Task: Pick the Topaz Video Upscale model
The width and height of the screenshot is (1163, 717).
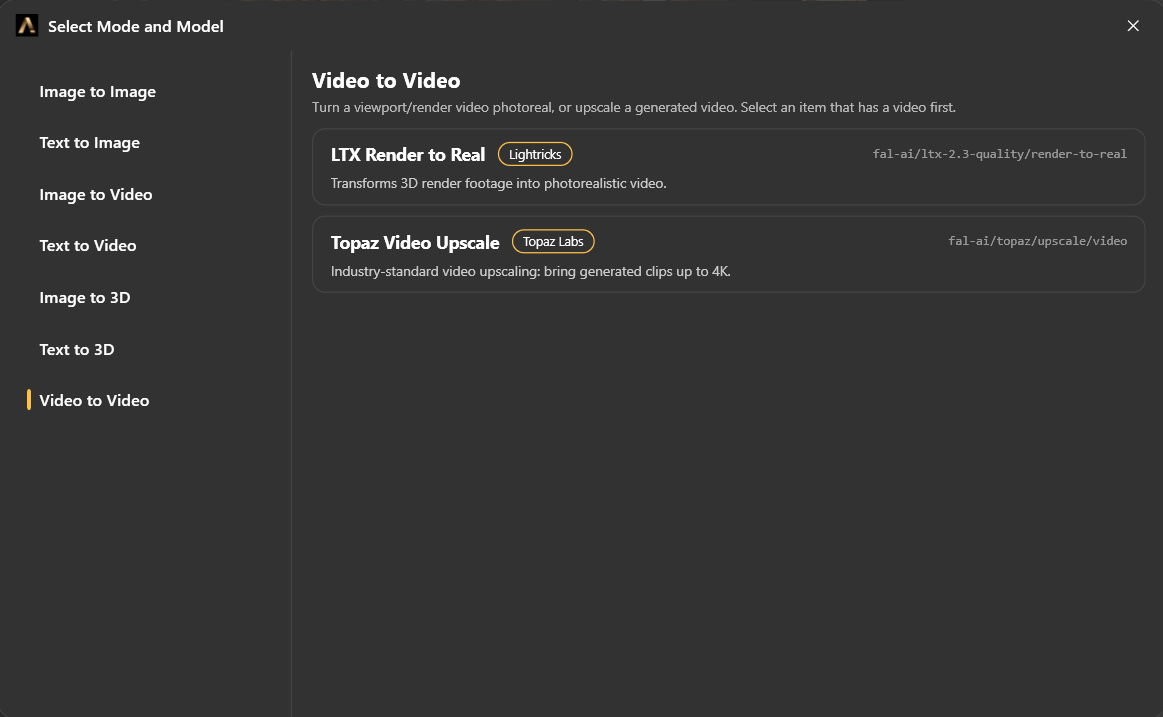Action: coord(728,254)
